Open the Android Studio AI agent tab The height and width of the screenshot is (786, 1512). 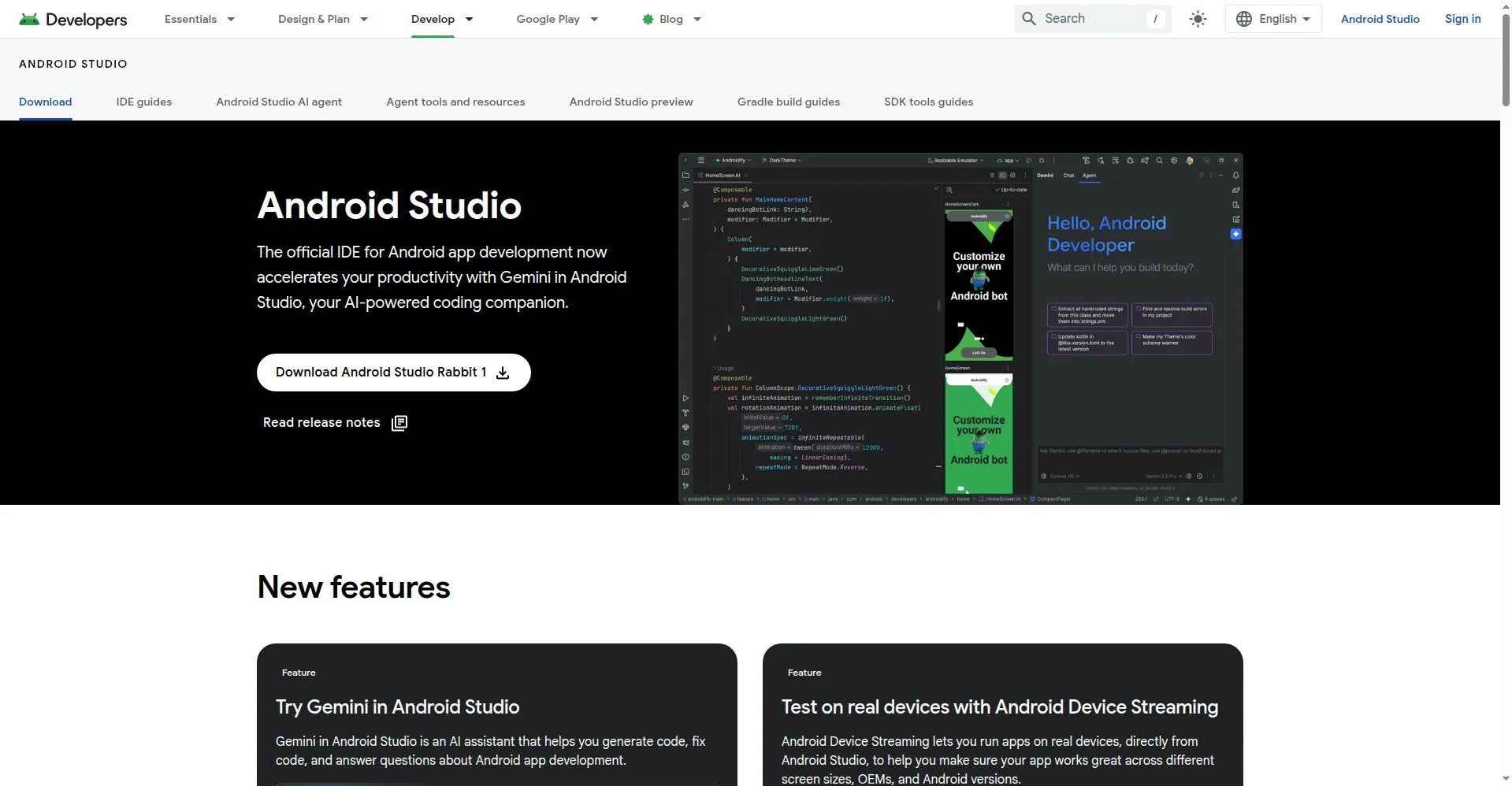pyautogui.click(x=279, y=102)
